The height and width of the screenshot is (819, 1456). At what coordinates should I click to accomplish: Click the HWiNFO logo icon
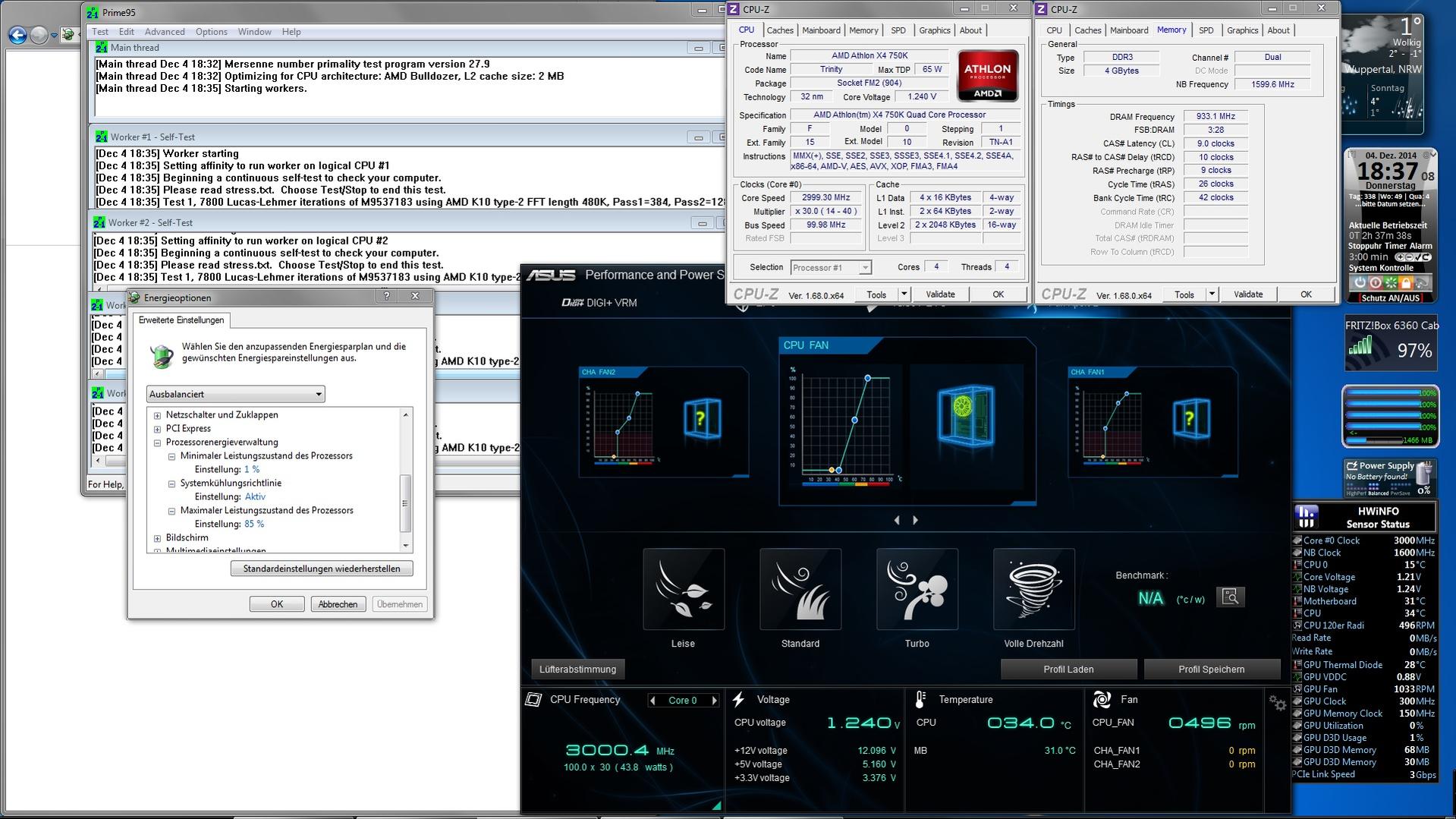tap(1306, 517)
